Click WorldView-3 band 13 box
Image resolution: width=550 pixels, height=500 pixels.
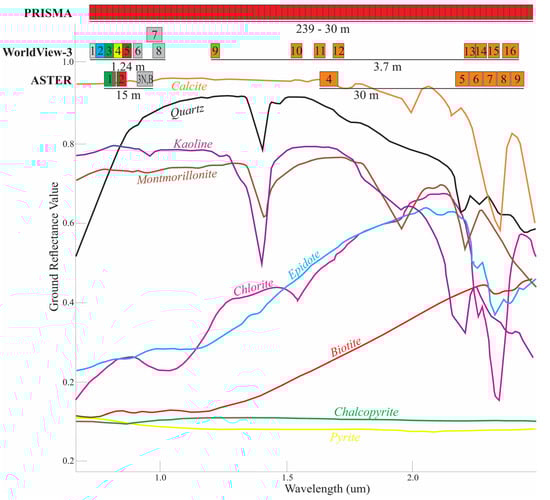(x=469, y=51)
